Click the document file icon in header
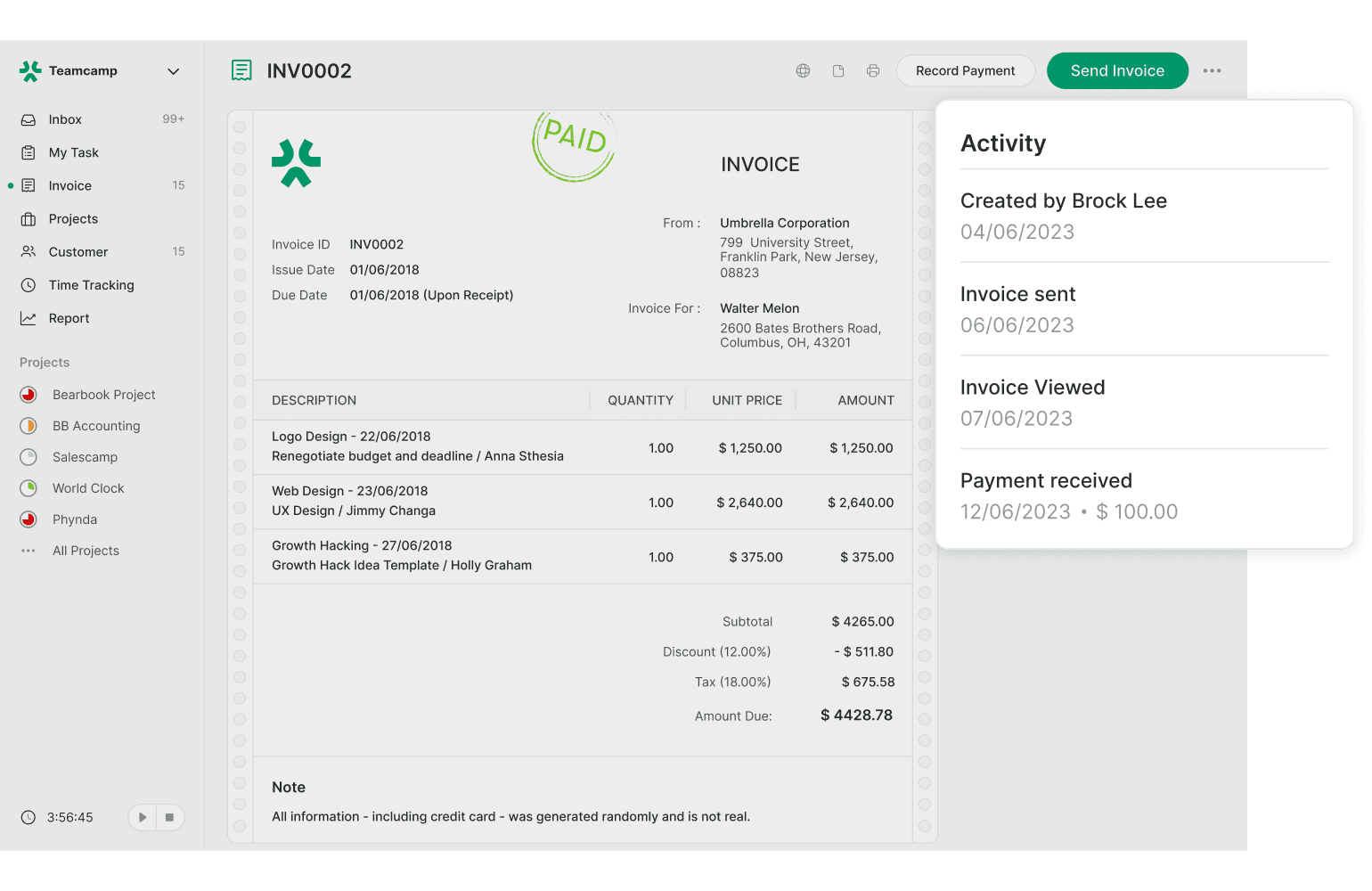 [x=838, y=71]
